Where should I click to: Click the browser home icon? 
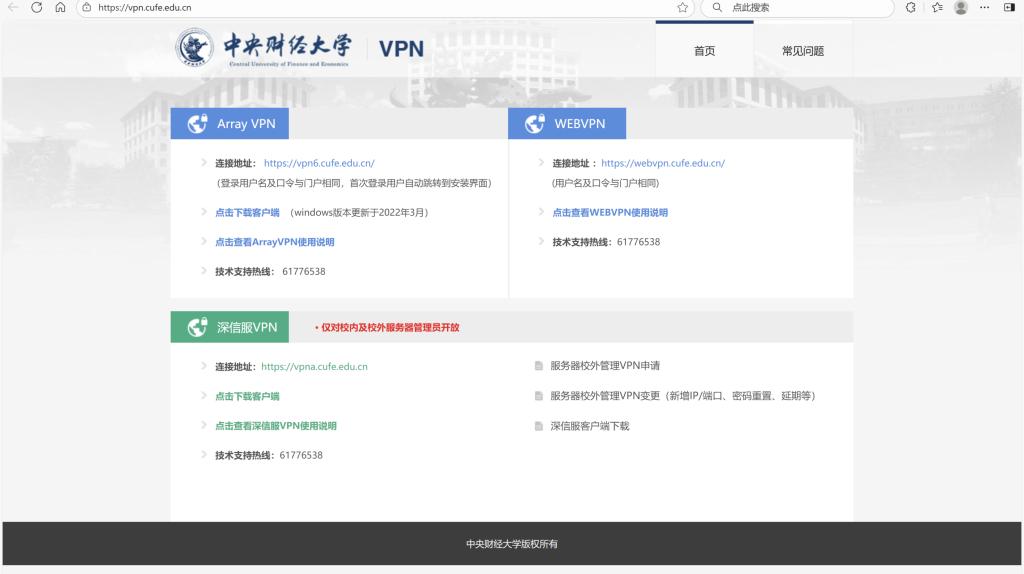click(x=60, y=7)
